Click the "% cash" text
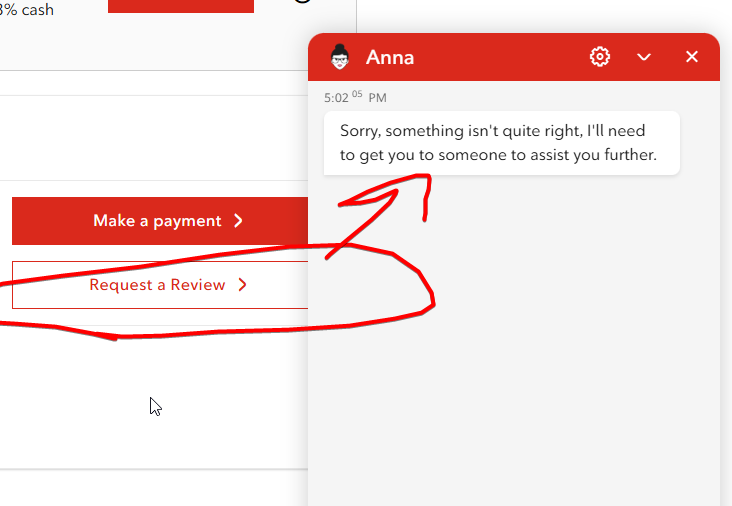 tap(27, 9)
